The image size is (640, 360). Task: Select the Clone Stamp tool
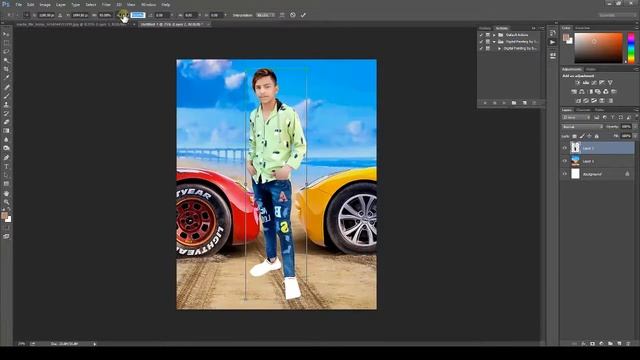[x=6, y=104]
